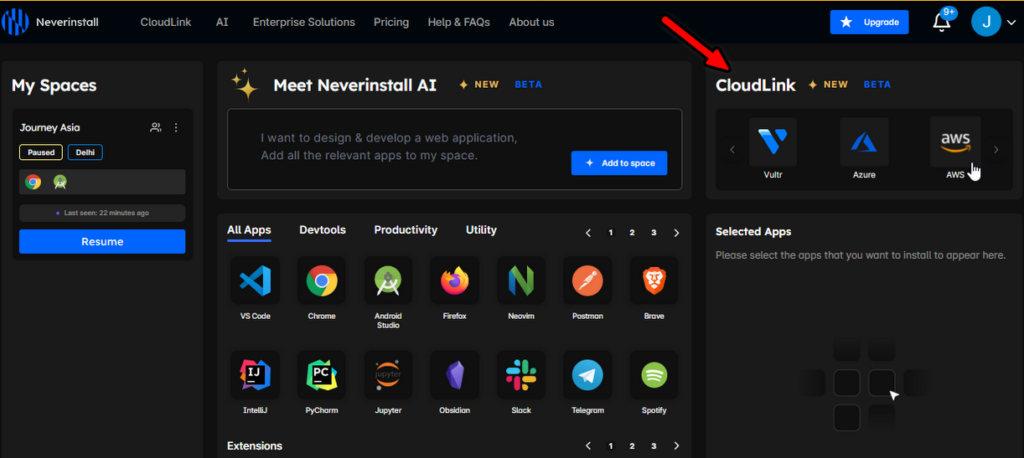This screenshot has width=1024, height=458.
Task: Open the J user avatar
Action: point(986,22)
